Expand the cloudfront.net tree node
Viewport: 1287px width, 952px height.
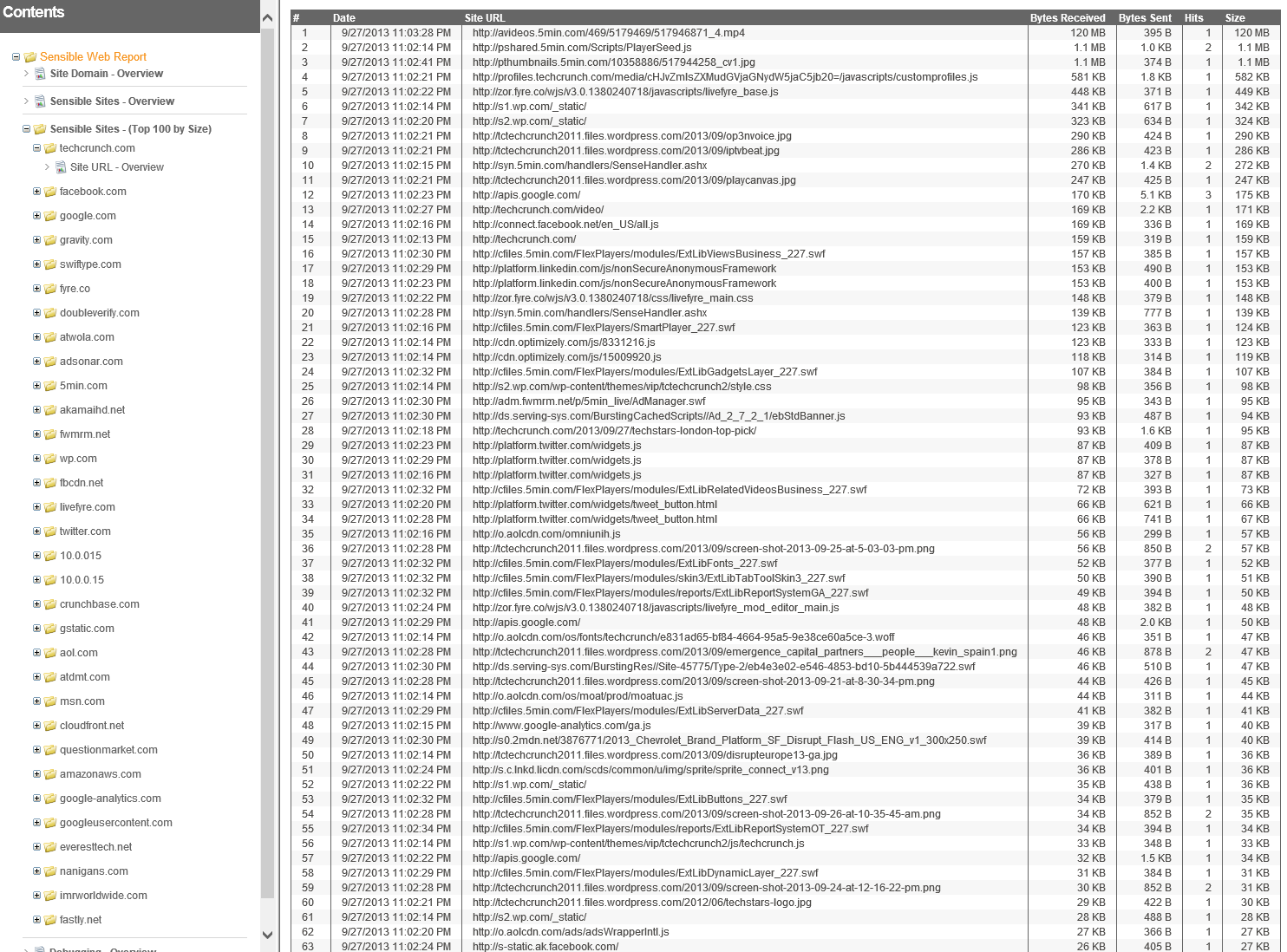coord(36,725)
